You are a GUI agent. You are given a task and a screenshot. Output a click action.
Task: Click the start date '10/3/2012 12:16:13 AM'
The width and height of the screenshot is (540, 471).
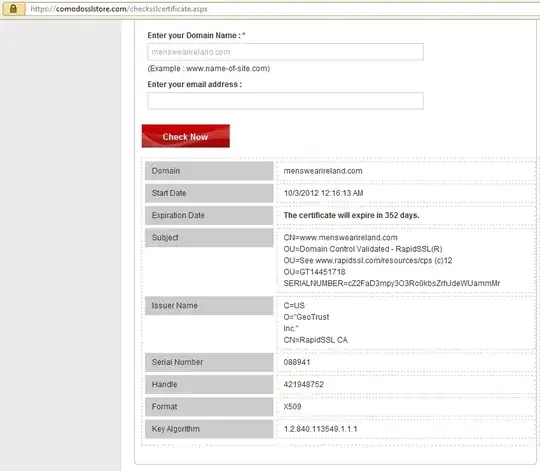[x=323, y=193]
